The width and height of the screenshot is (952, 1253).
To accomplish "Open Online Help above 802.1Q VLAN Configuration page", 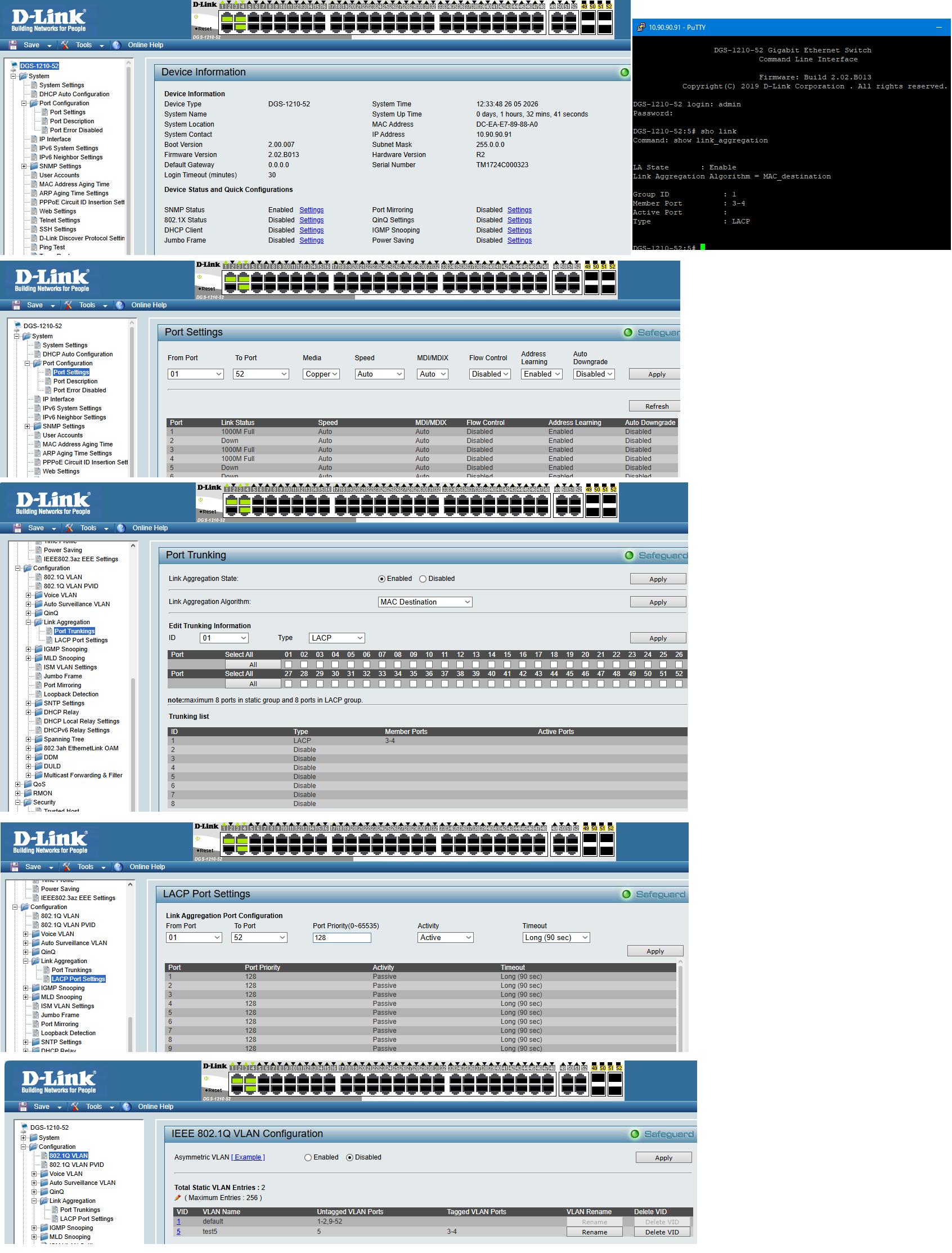I will [x=156, y=1107].
